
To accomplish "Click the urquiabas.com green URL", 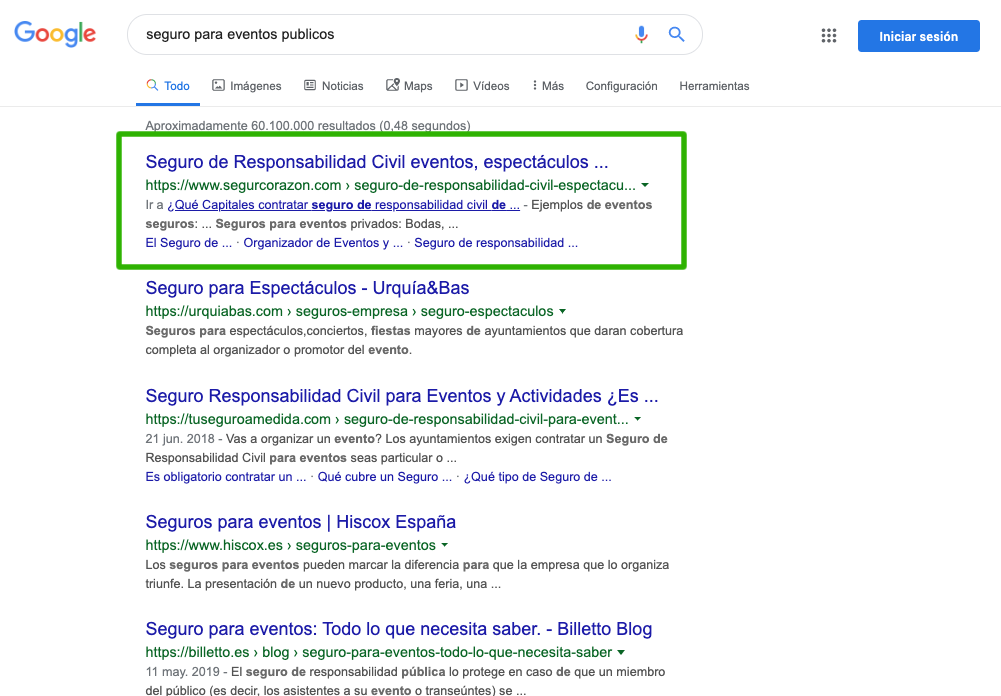I will [349, 312].
